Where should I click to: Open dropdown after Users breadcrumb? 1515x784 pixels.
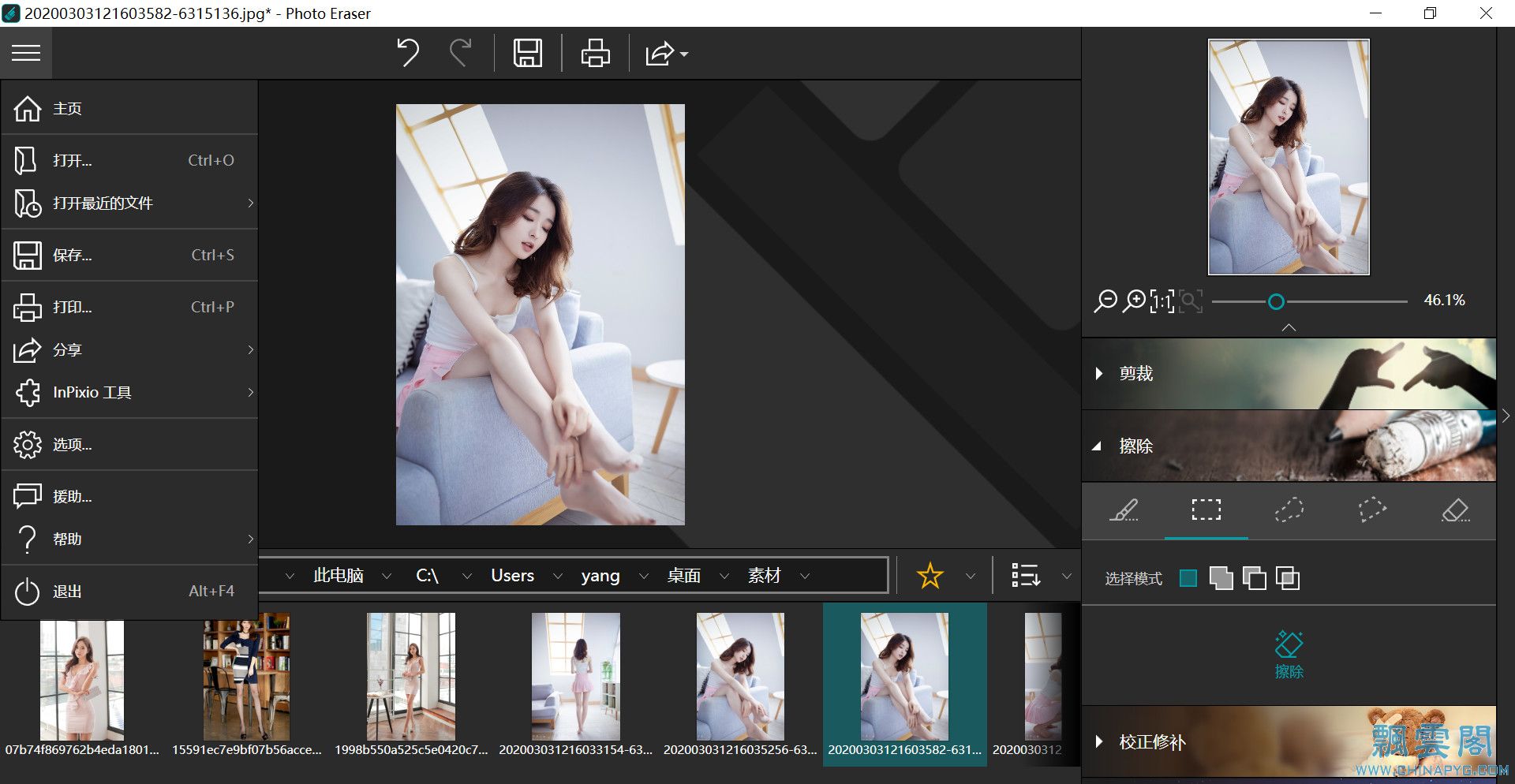[558, 576]
